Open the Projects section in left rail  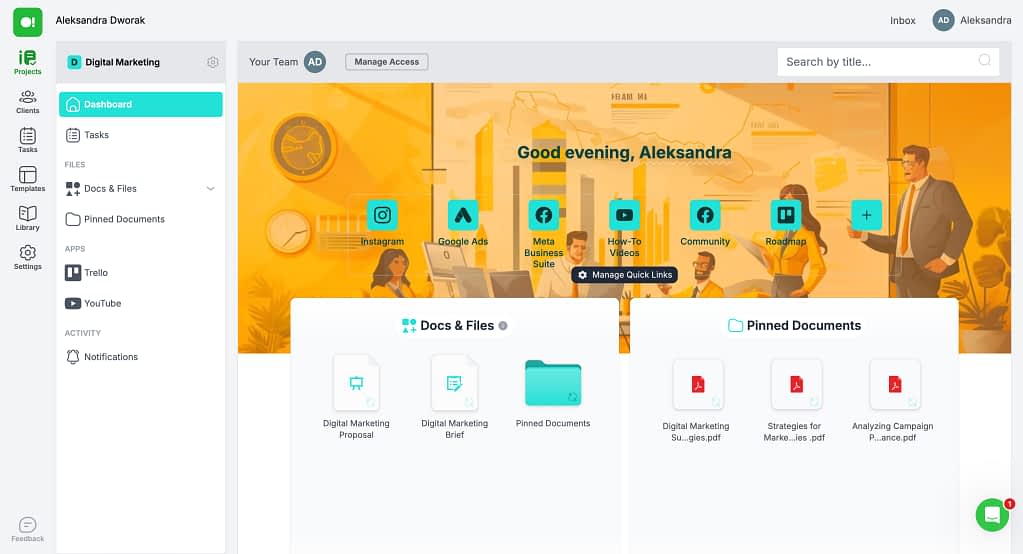27,63
